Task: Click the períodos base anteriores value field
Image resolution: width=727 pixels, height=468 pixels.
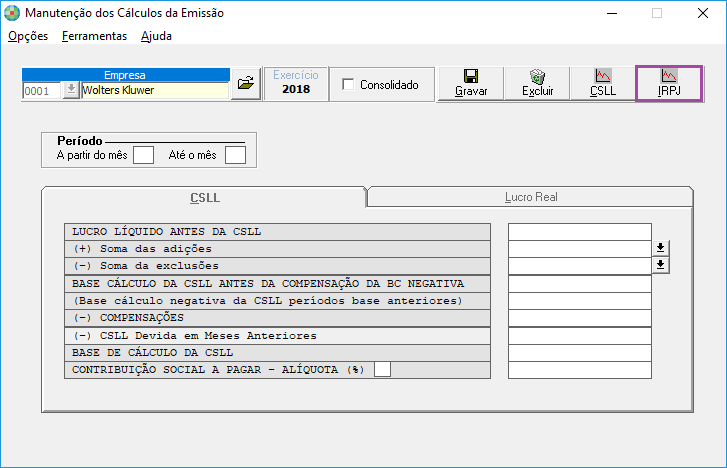Action: (x=580, y=301)
